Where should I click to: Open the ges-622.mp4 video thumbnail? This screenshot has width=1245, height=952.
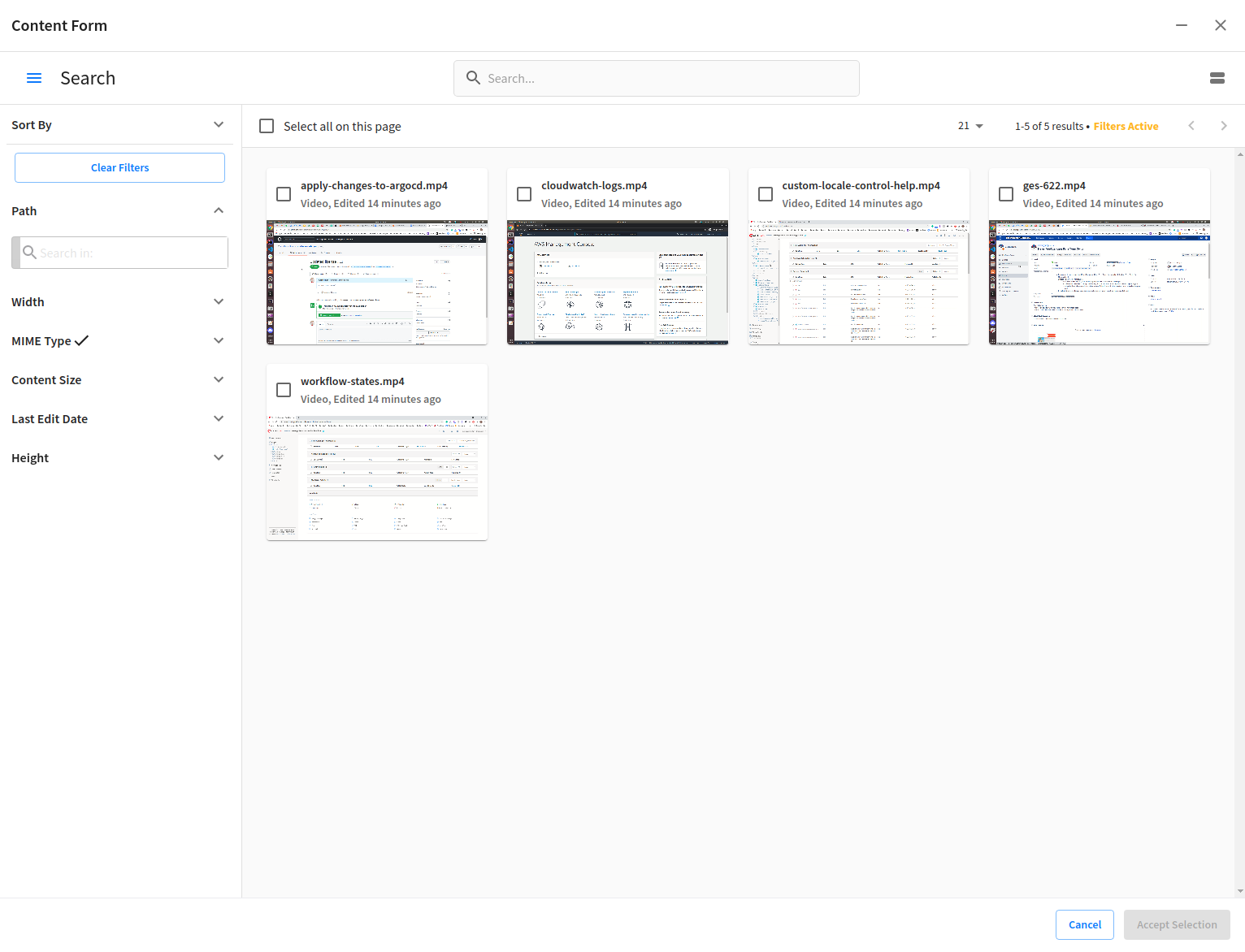pos(1099,283)
